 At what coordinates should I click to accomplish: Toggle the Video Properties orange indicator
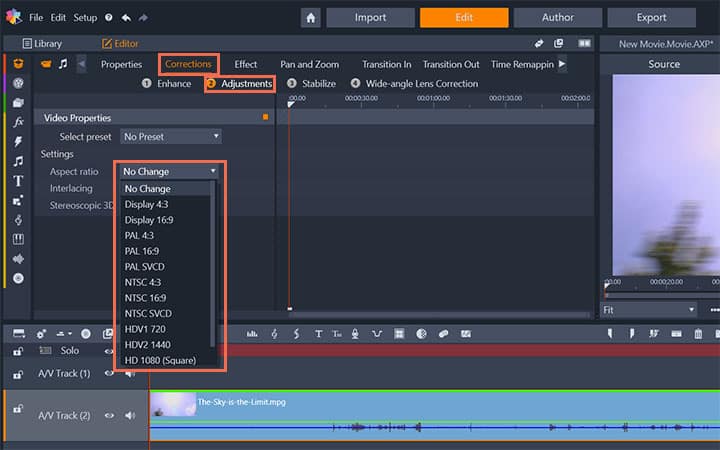click(x=265, y=118)
